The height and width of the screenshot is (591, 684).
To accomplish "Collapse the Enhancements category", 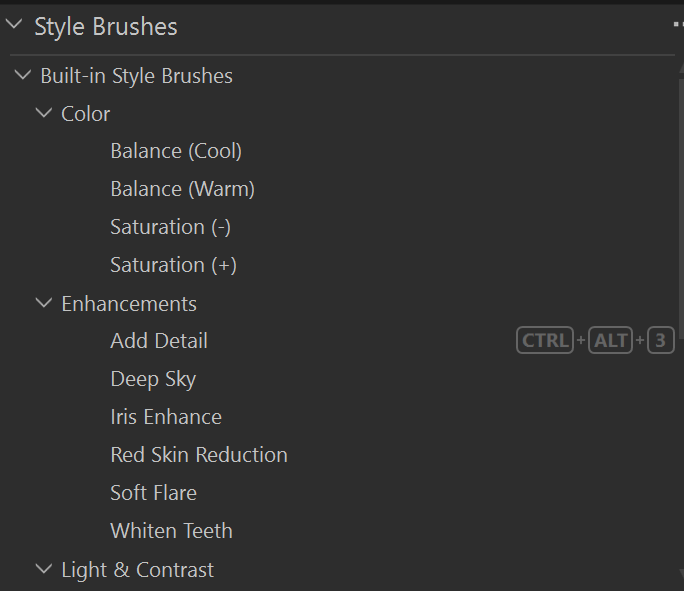I will 44,303.
